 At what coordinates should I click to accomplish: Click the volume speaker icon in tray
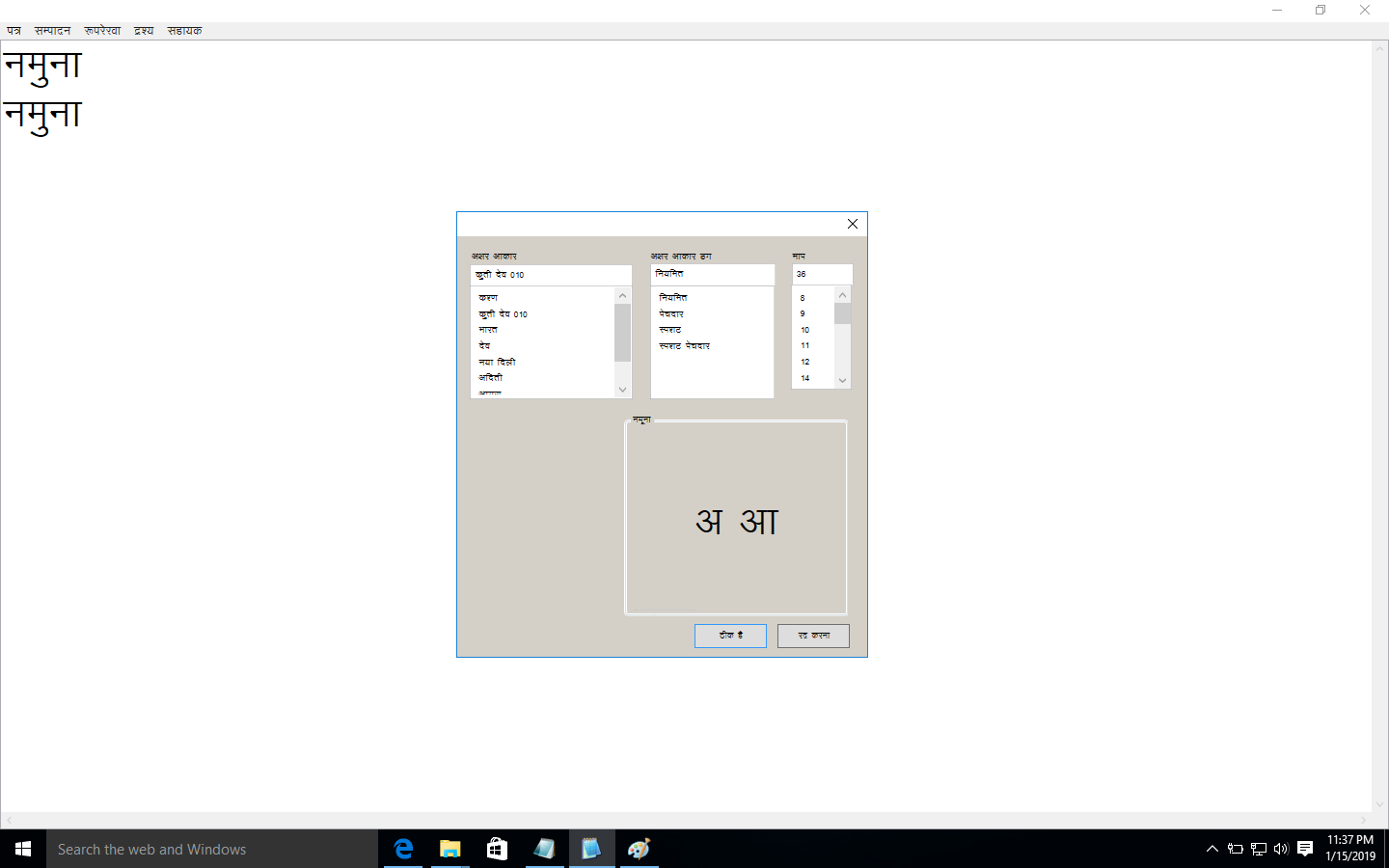pos(1281,849)
